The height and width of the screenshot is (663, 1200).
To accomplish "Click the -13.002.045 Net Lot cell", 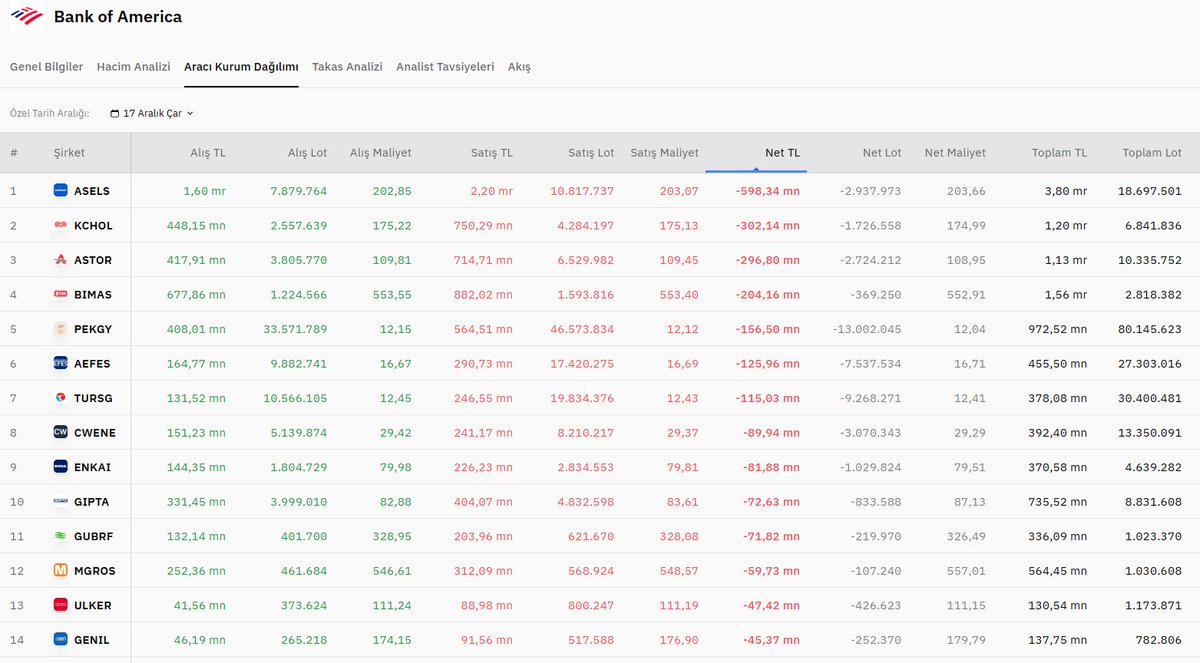I will pyautogui.click(x=866, y=329).
